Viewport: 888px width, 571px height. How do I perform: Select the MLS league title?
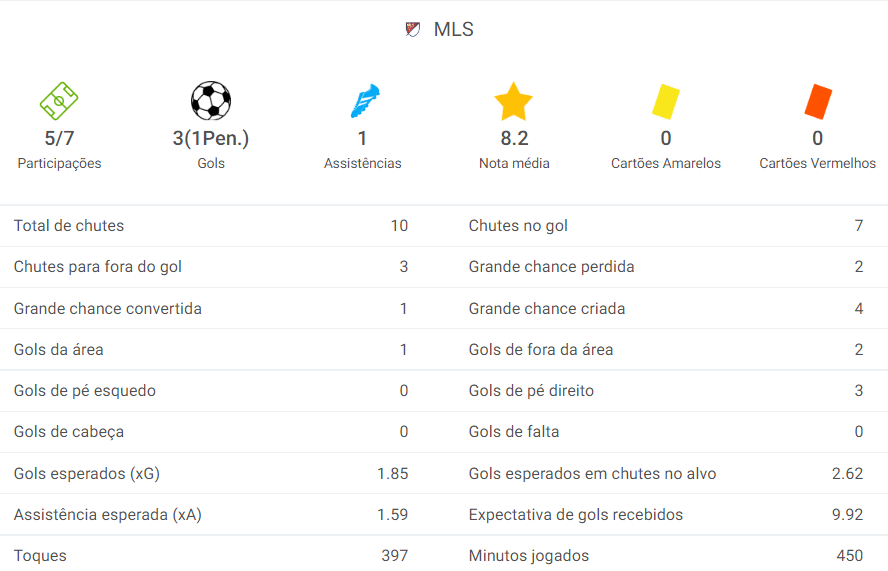coord(453,30)
